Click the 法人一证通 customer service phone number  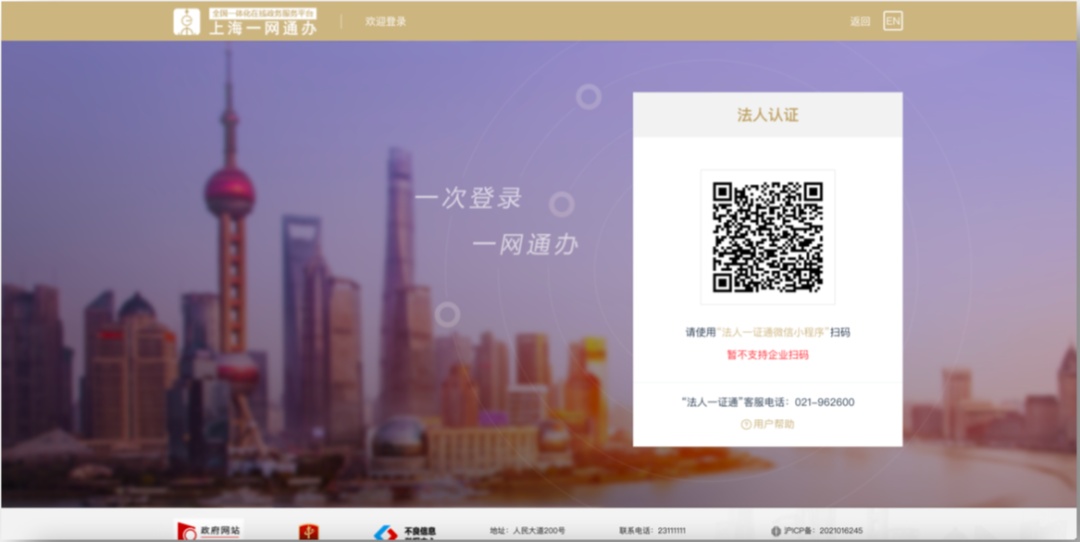pyautogui.click(x=824, y=402)
